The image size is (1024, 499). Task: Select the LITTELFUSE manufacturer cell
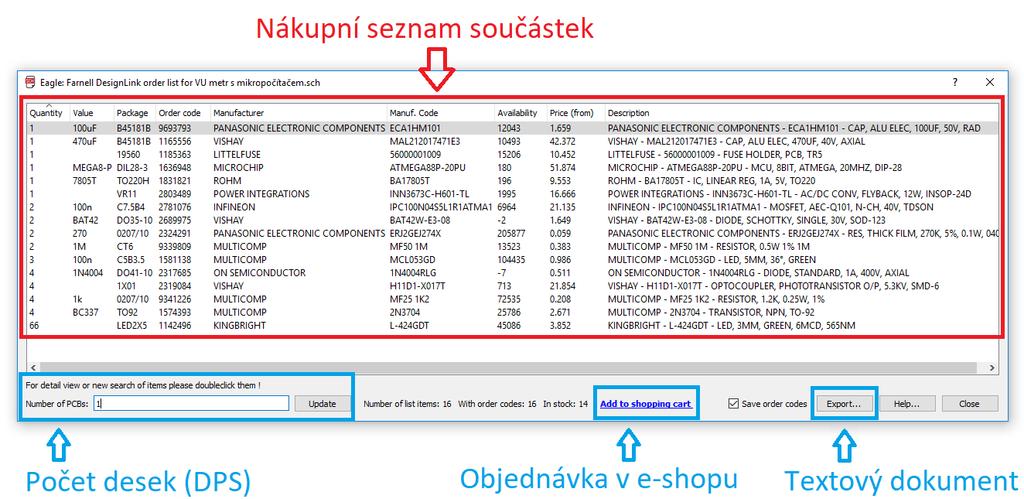238,155
